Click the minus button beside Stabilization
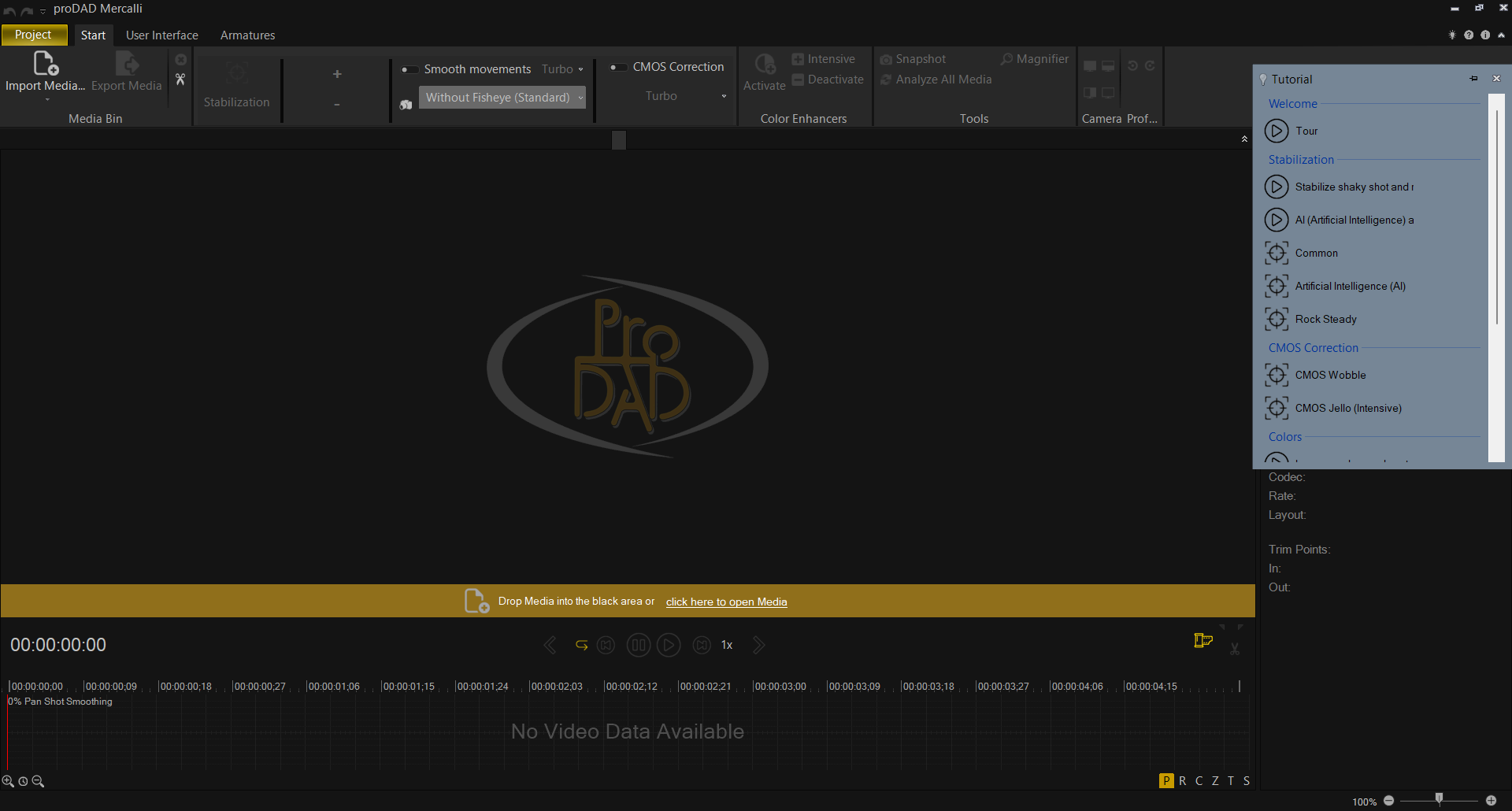1512x811 pixels. pos(337,104)
